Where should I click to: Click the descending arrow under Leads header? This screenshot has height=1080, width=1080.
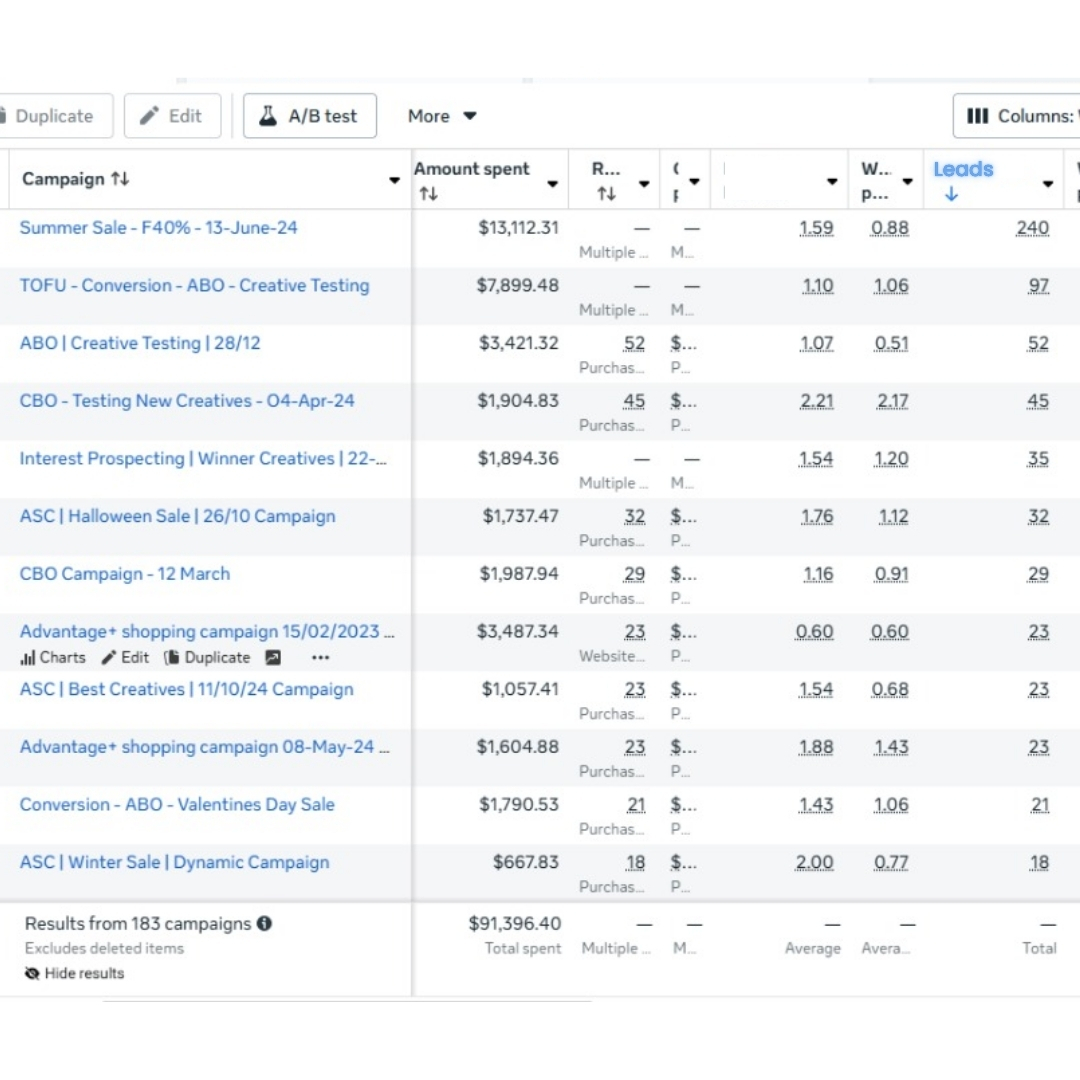point(950,195)
